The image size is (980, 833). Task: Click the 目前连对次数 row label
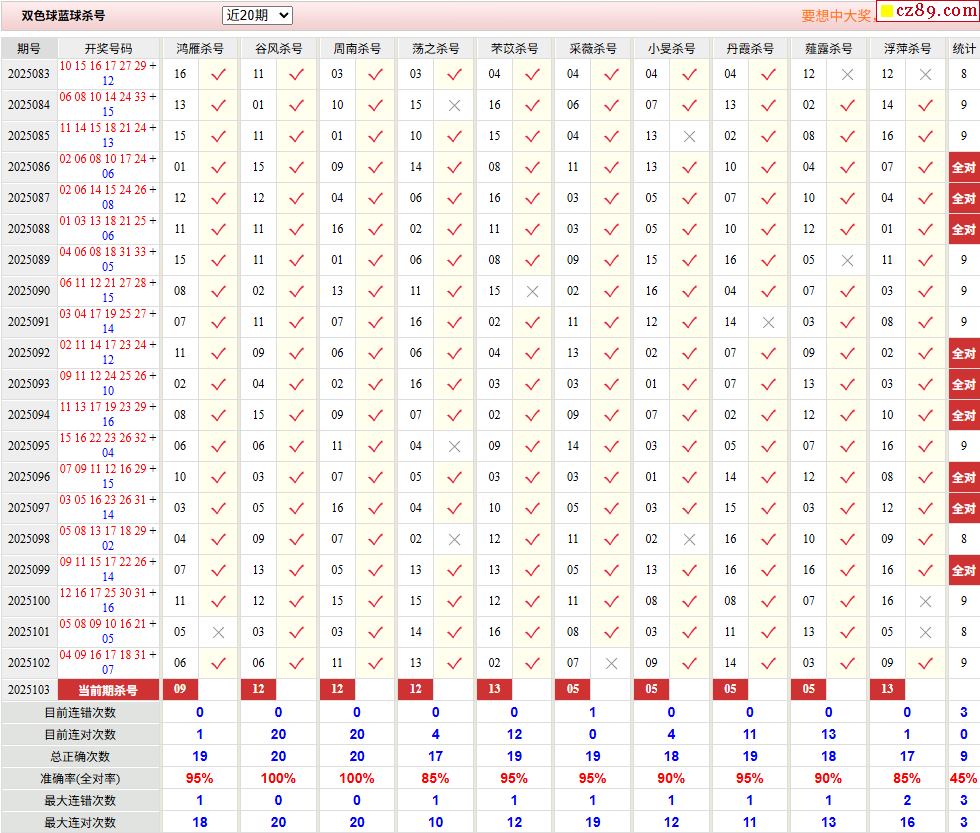pos(80,734)
